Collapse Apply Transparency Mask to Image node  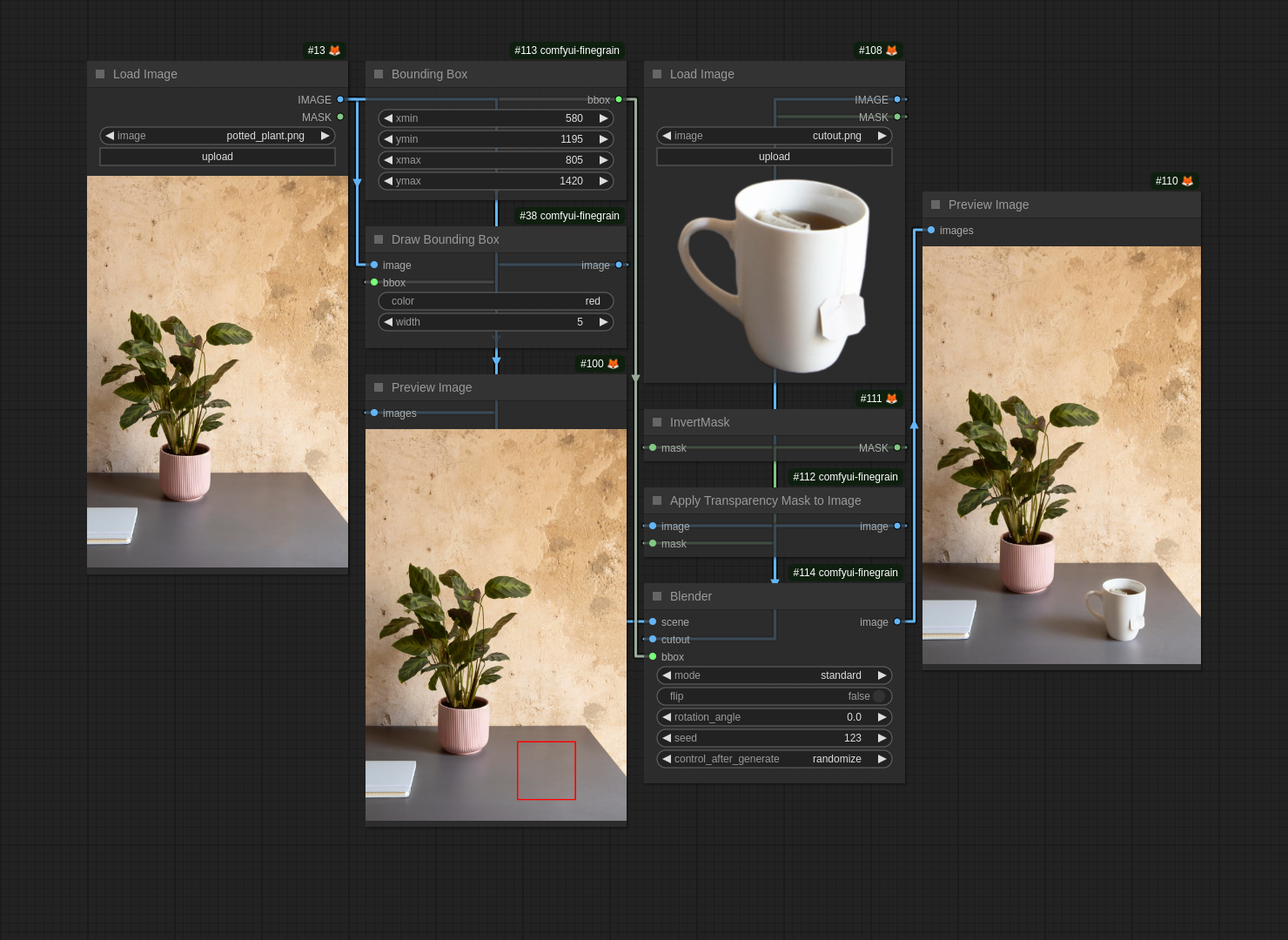[x=657, y=500]
